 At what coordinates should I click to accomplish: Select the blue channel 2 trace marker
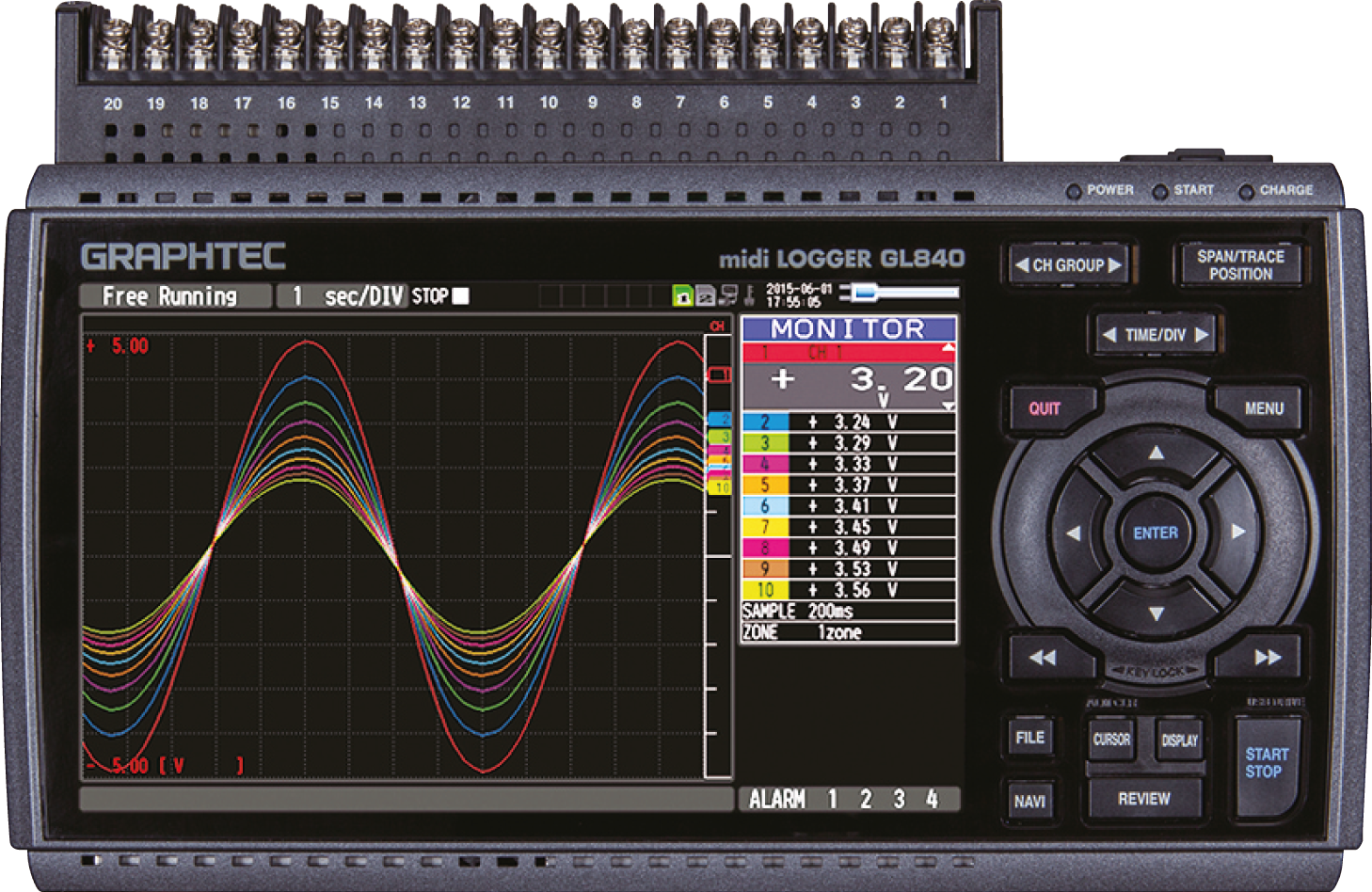point(719,420)
